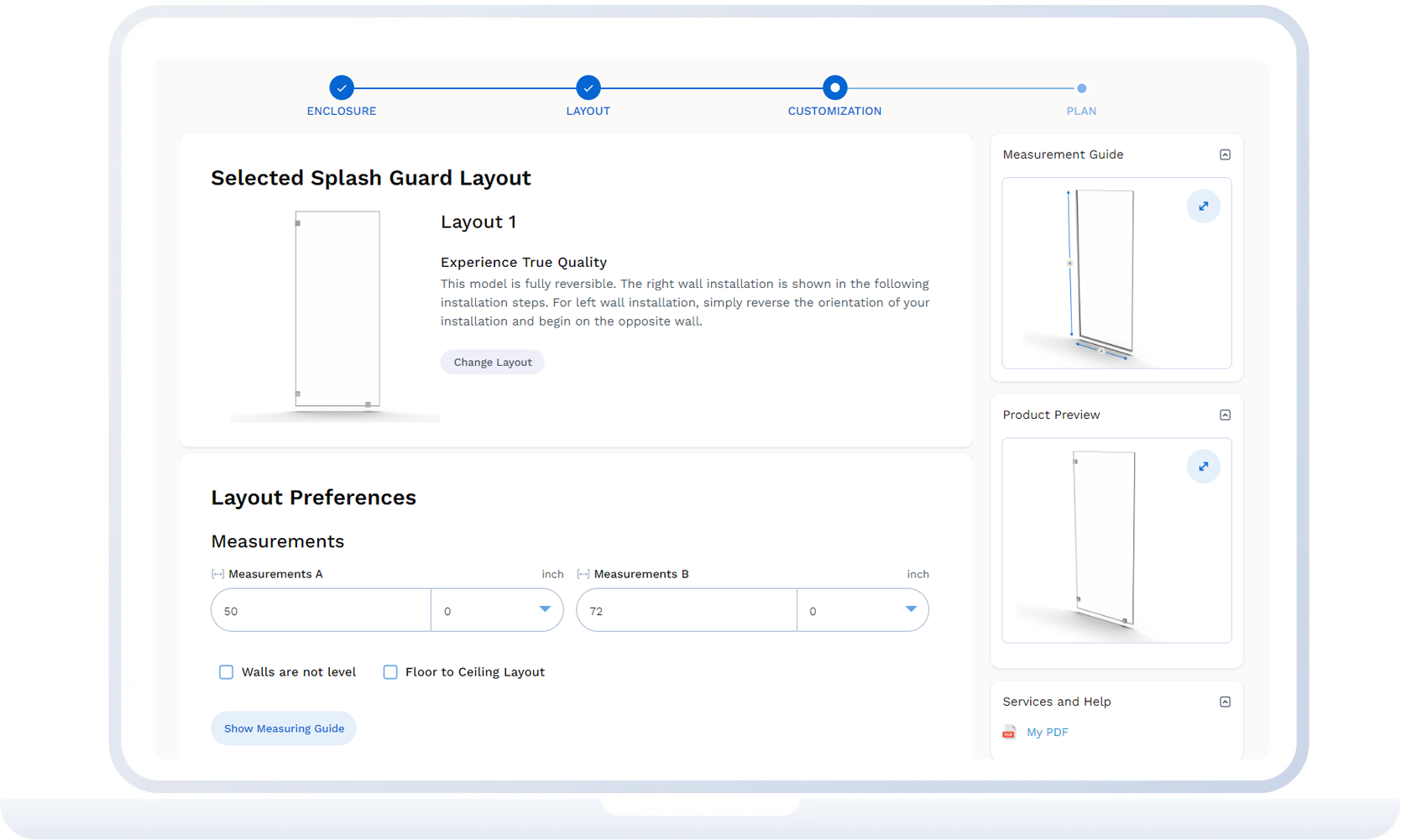Go to the Plan step
Viewport: 1401px width, 840px height.
[x=1081, y=89]
